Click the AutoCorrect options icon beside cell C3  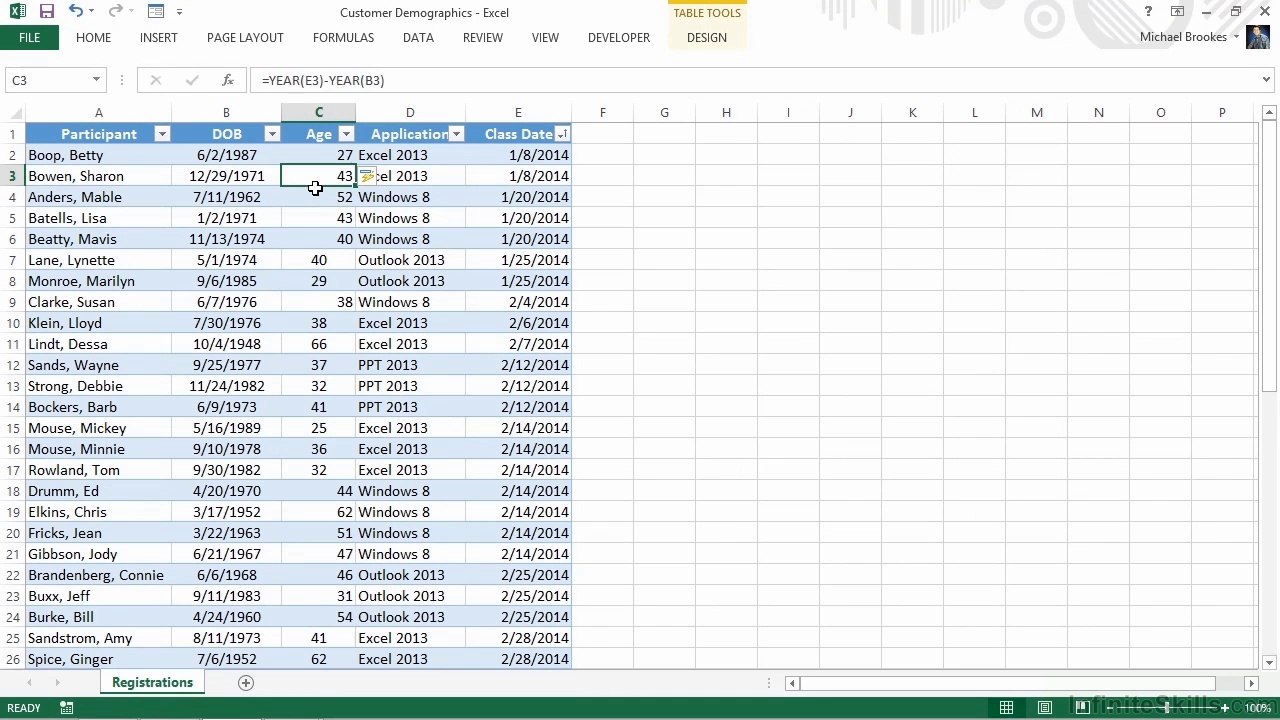(366, 176)
